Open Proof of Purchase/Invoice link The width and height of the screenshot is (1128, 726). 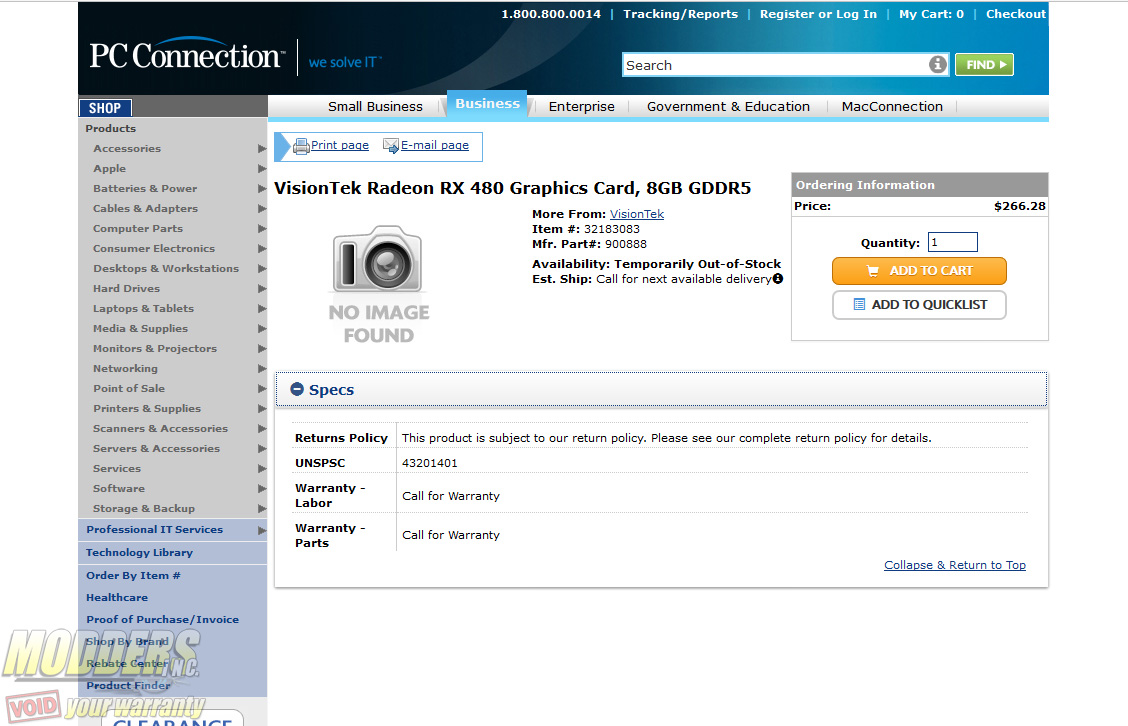pyautogui.click(x=163, y=620)
